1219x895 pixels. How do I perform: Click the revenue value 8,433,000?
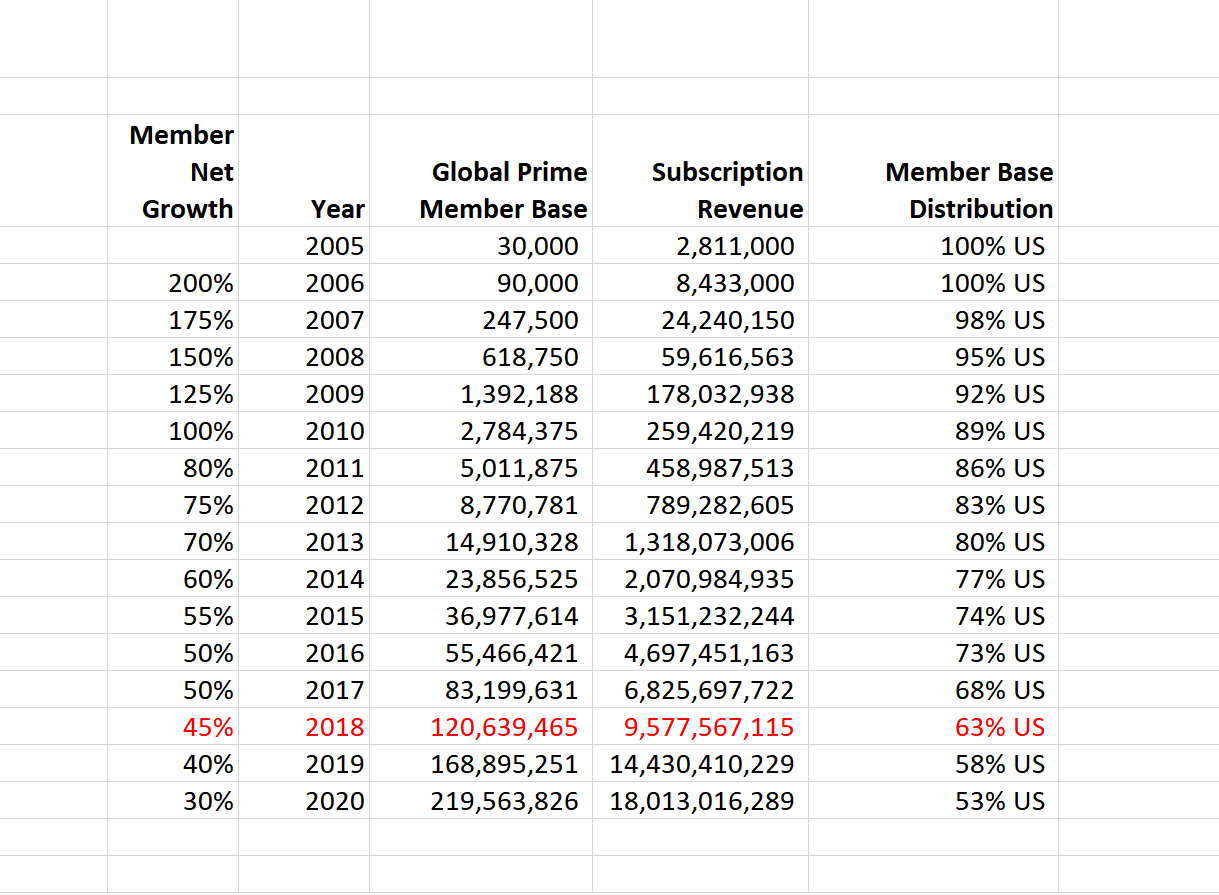click(701, 283)
